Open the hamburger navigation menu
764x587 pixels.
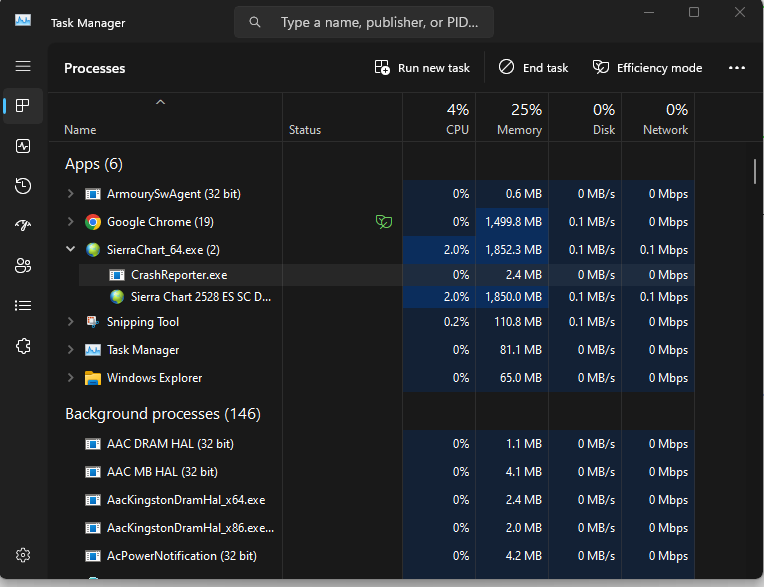pyautogui.click(x=23, y=66)
